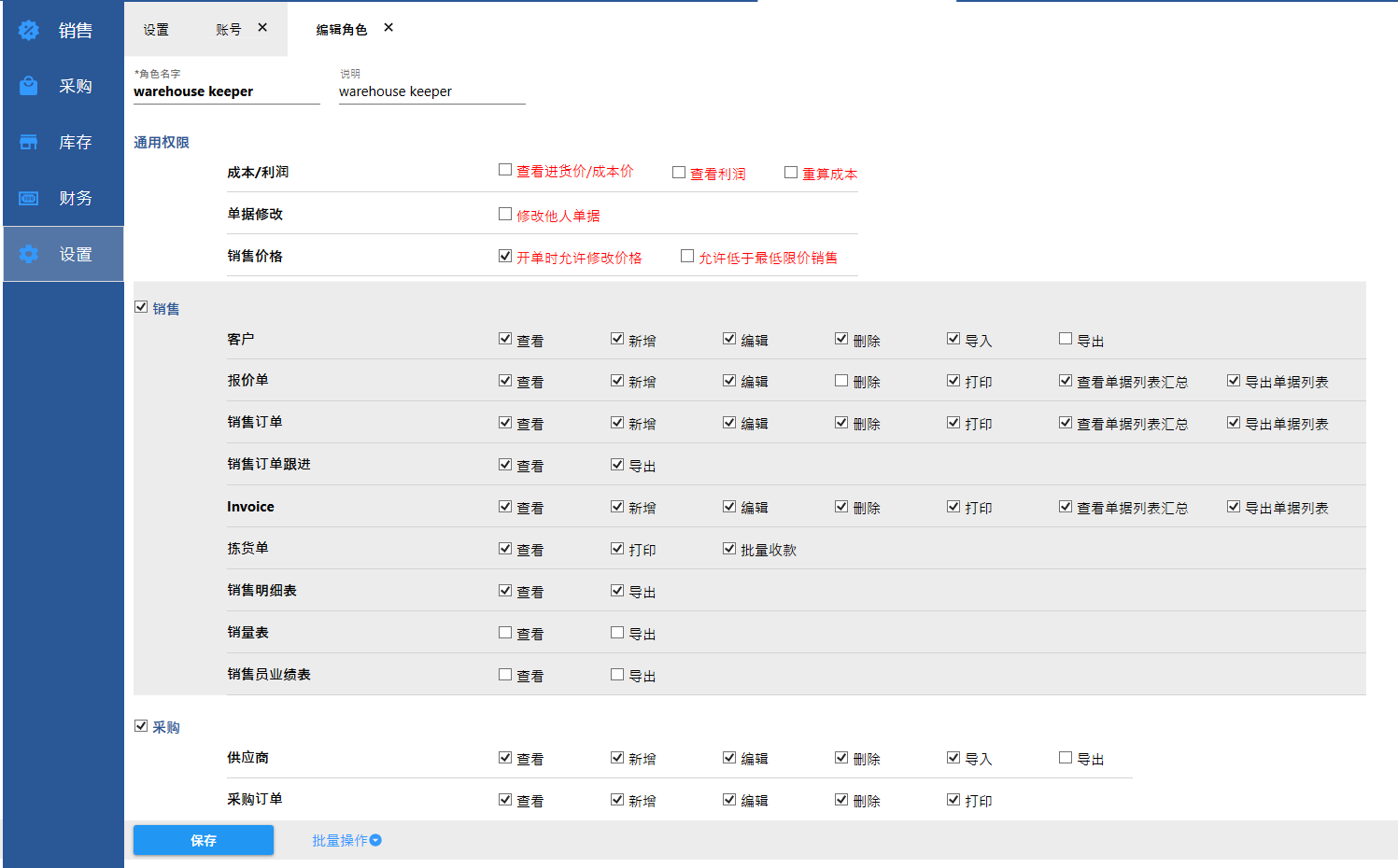Click the 批量操作 dropdown arrow icon

pos(375,840)
